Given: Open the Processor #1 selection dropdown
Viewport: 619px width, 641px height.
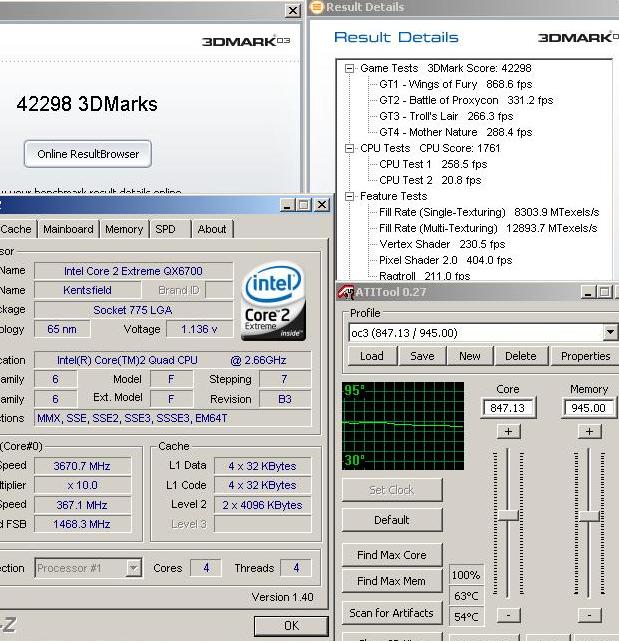Looking at the screenshot, I should (x=133, y=568).
